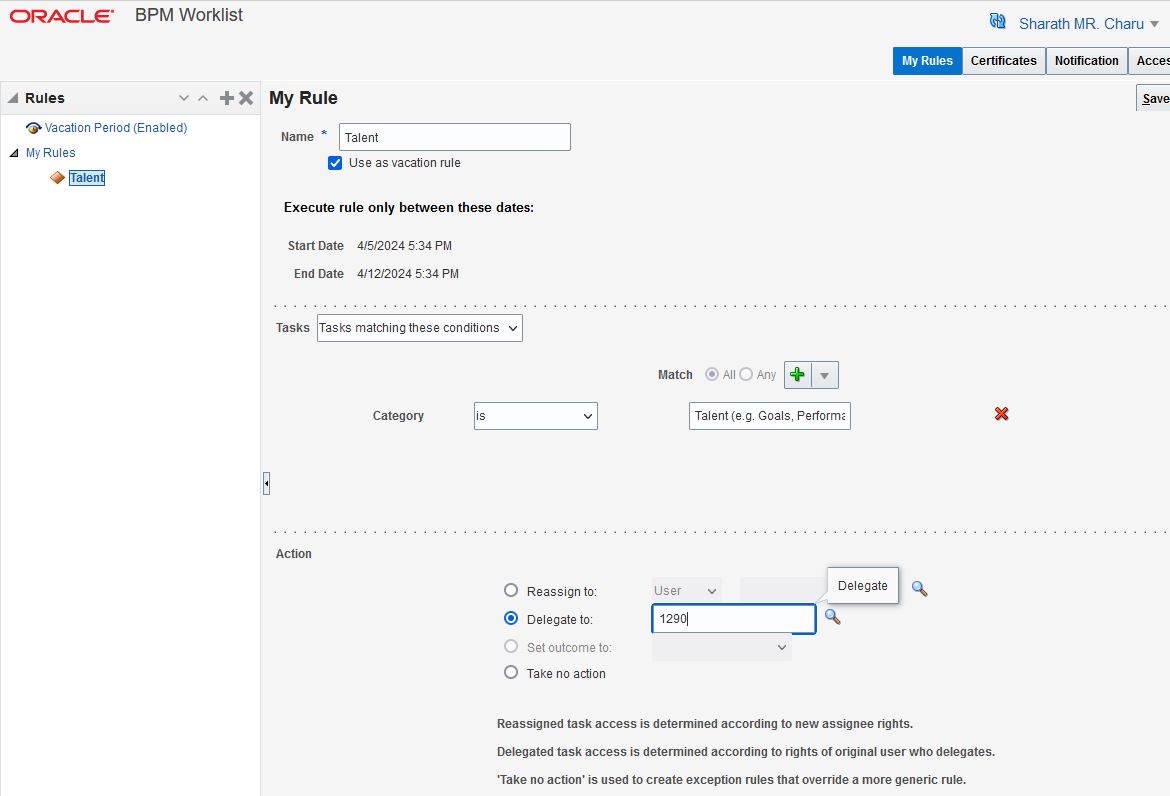Open dropdown arrow next to green plus

point(825,375)
